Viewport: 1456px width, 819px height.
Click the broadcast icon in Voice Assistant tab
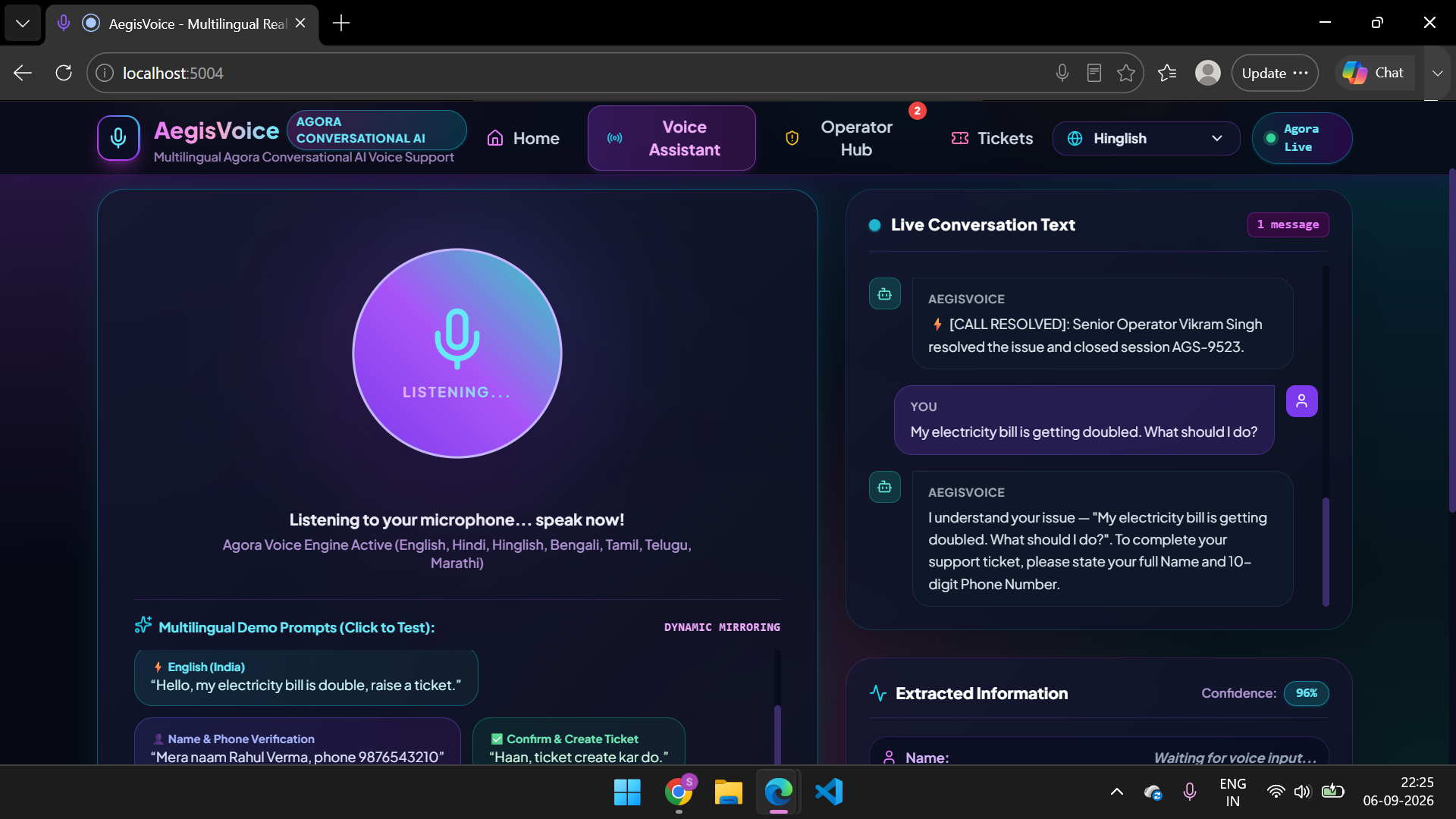pos(615,138)
